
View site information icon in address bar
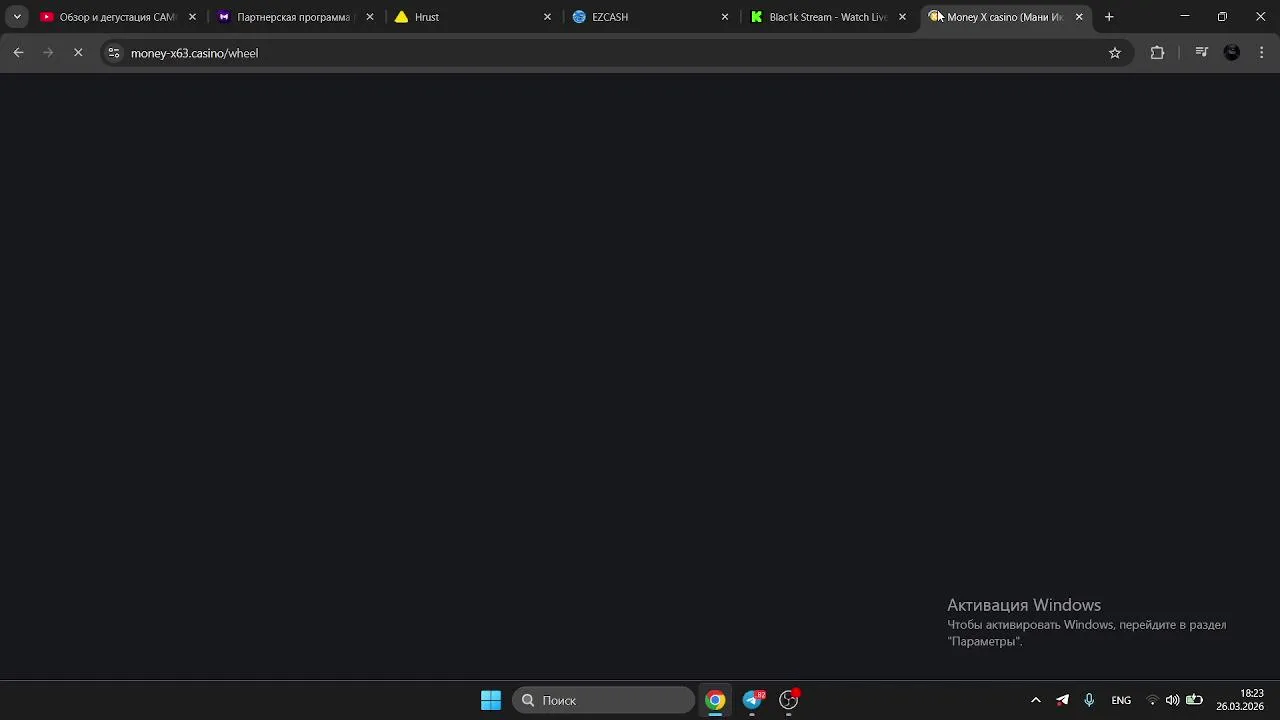pos(114,53)
